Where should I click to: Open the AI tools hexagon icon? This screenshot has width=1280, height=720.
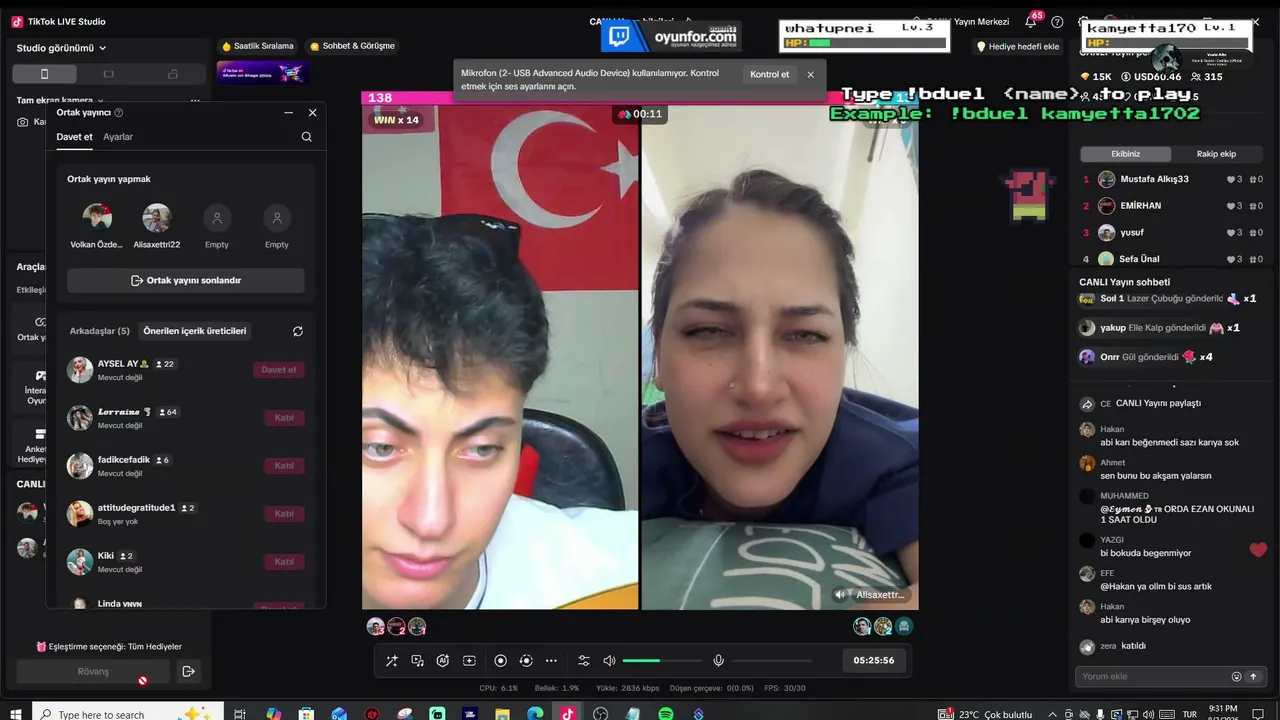tap(443, 661)
